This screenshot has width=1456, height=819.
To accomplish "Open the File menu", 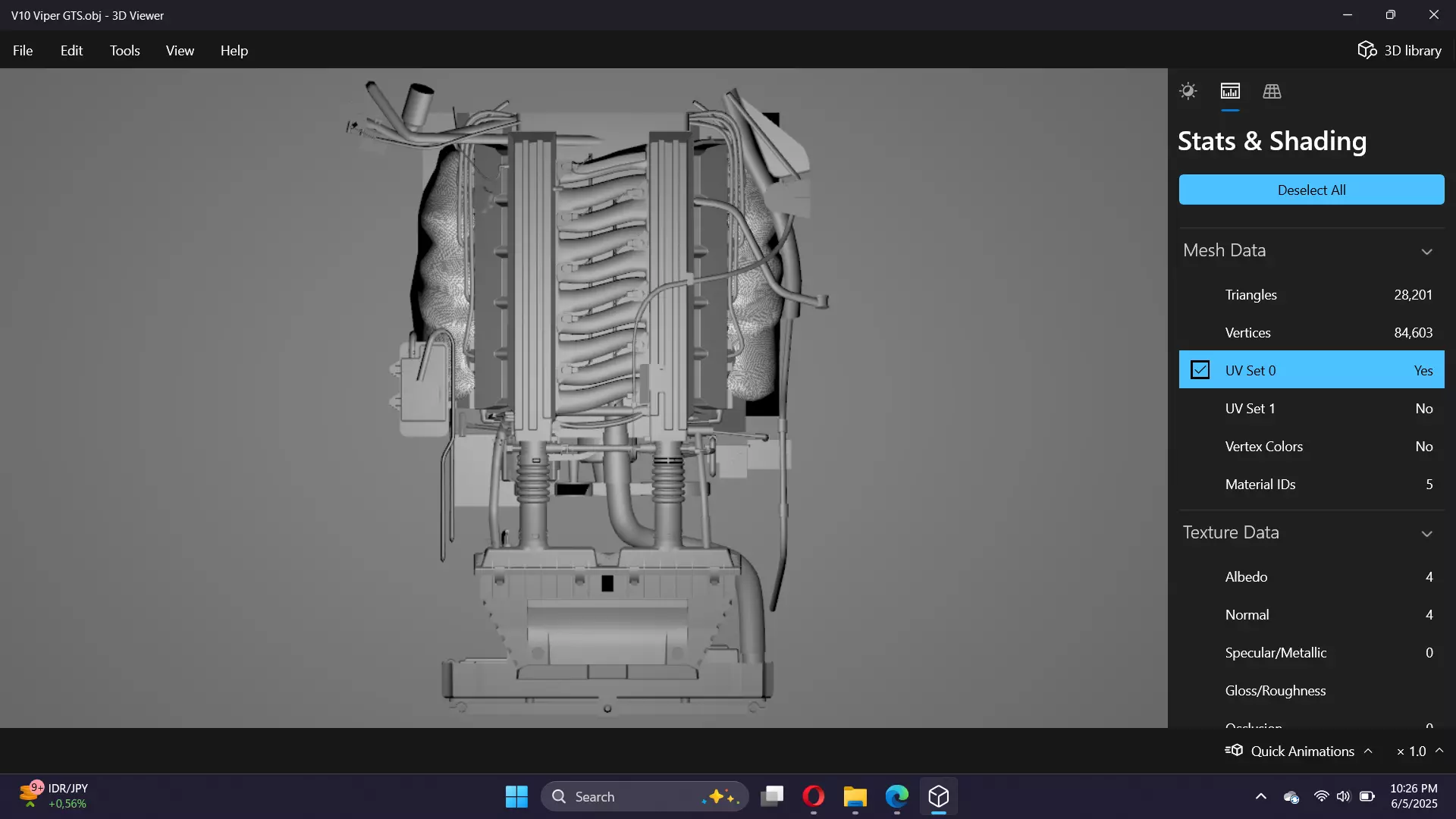I will coord(23,50).
